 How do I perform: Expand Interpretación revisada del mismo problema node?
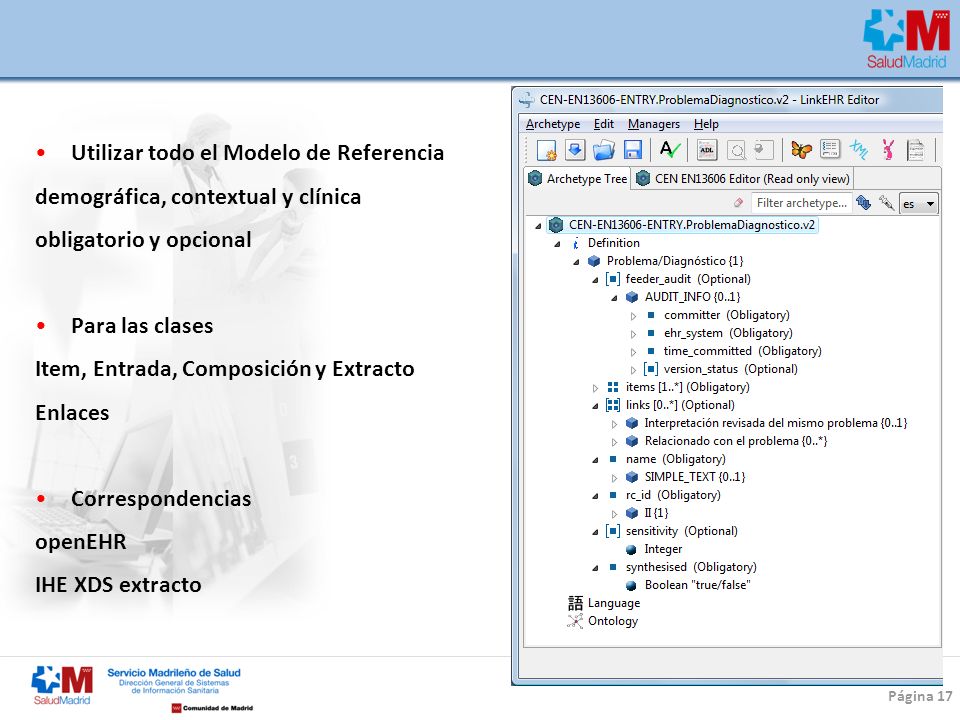(615, 424)
